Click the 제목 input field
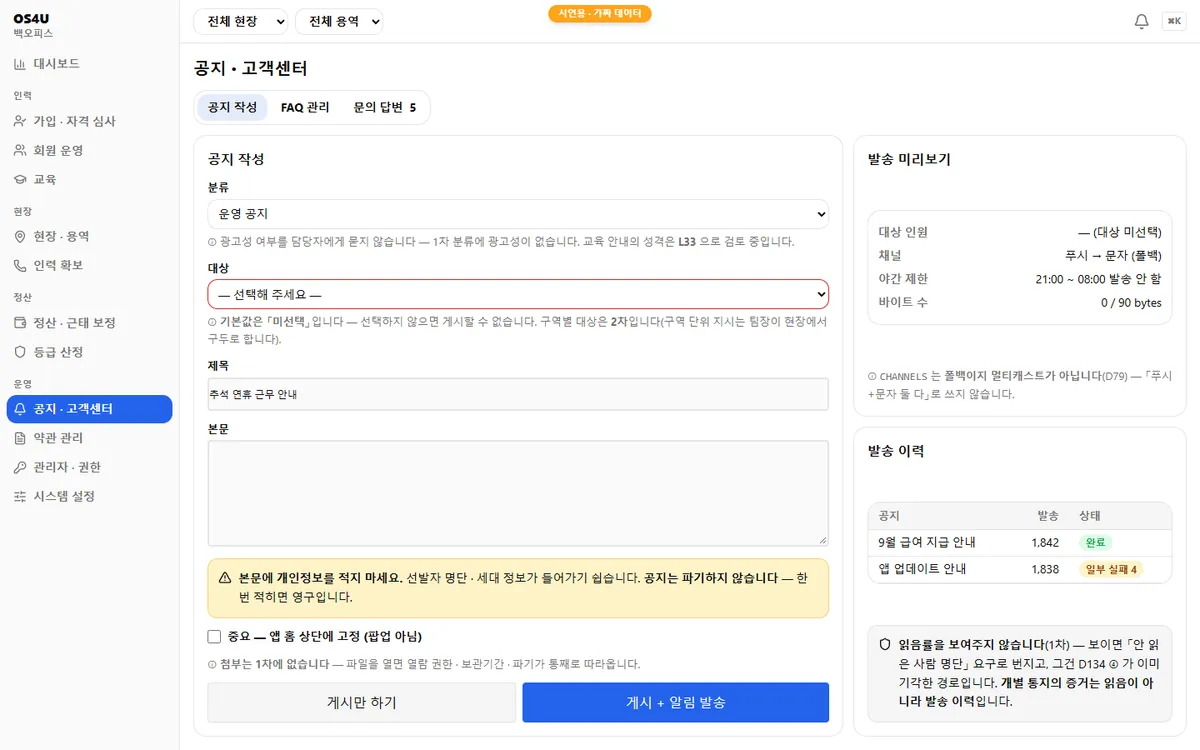This screenshot has width=1200, height=750. tap(518, 394)
